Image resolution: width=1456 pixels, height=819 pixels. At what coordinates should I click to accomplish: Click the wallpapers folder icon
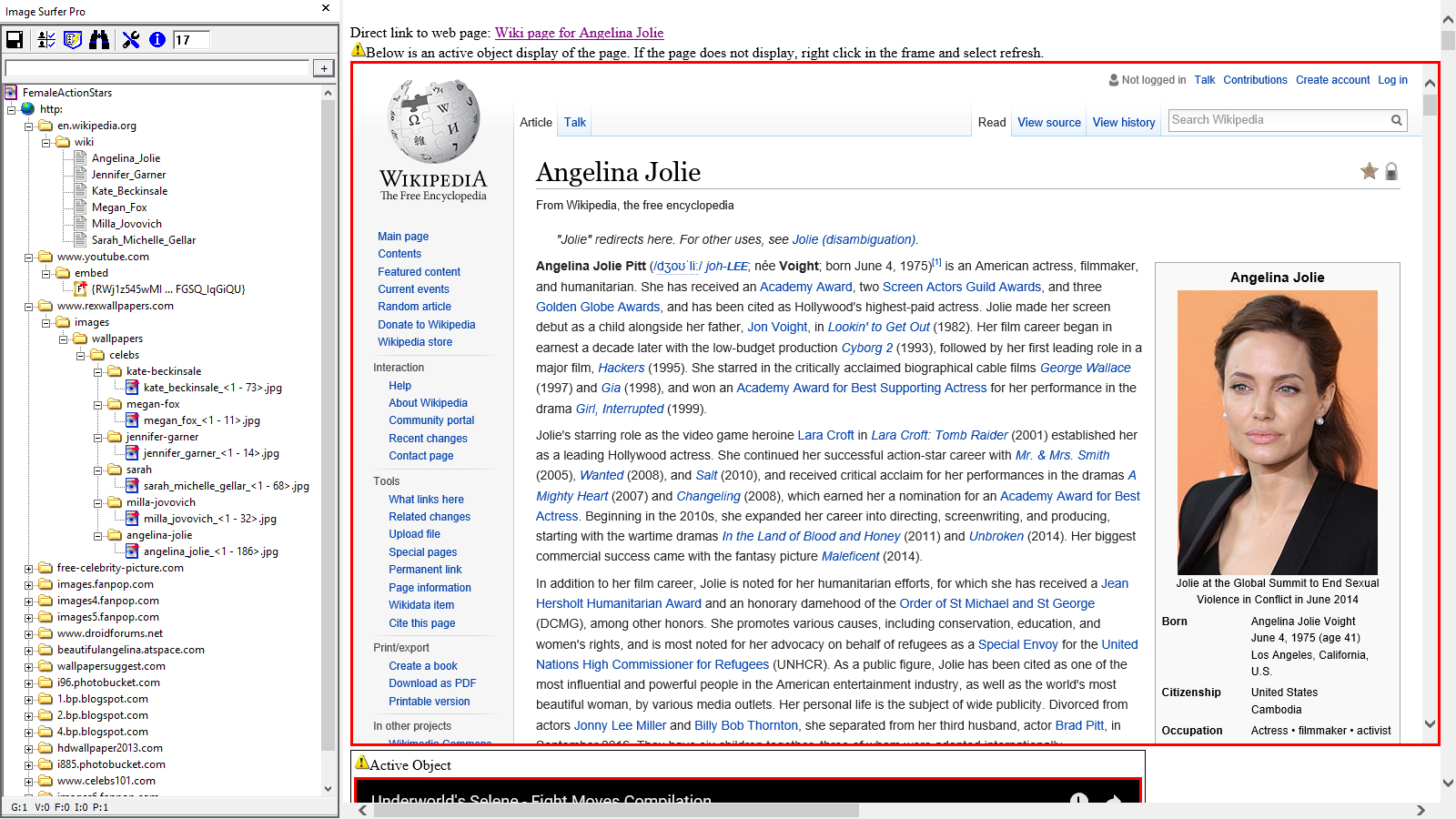(80, 338)
